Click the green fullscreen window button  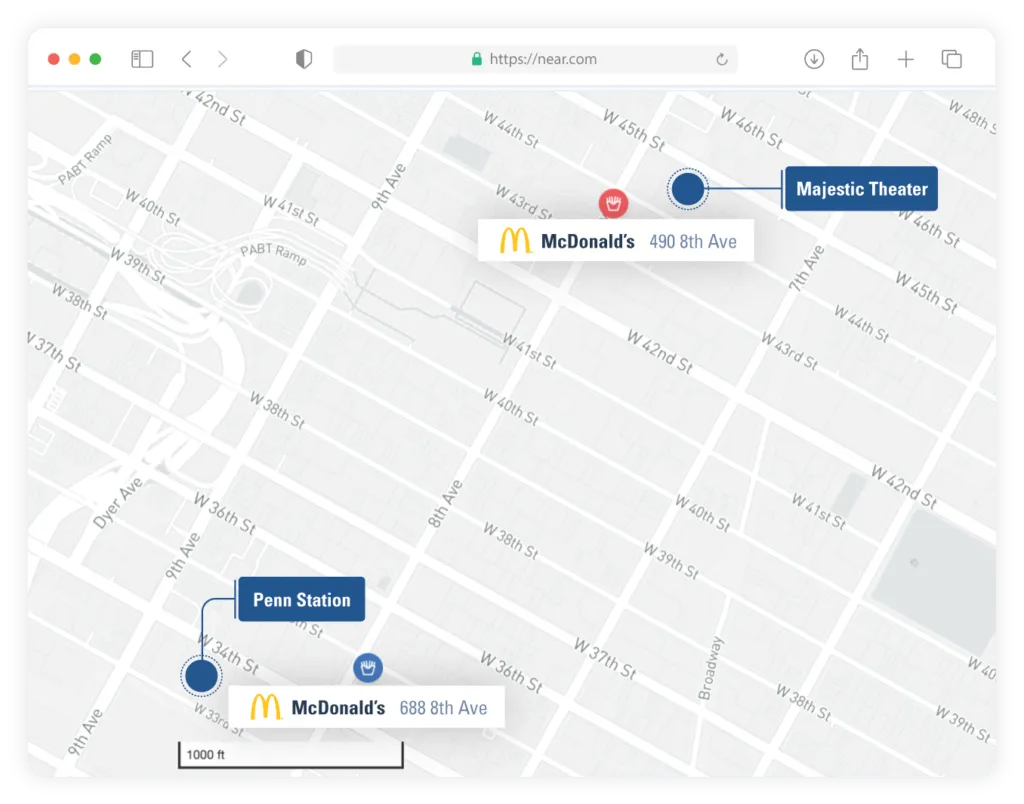coord(95,59)
